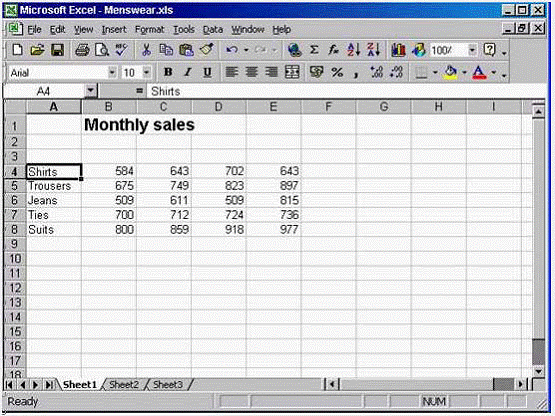This screenshot has height=416, width=555.
Task: Click the Save floppy disk icon
Action: tap(57, 50)
